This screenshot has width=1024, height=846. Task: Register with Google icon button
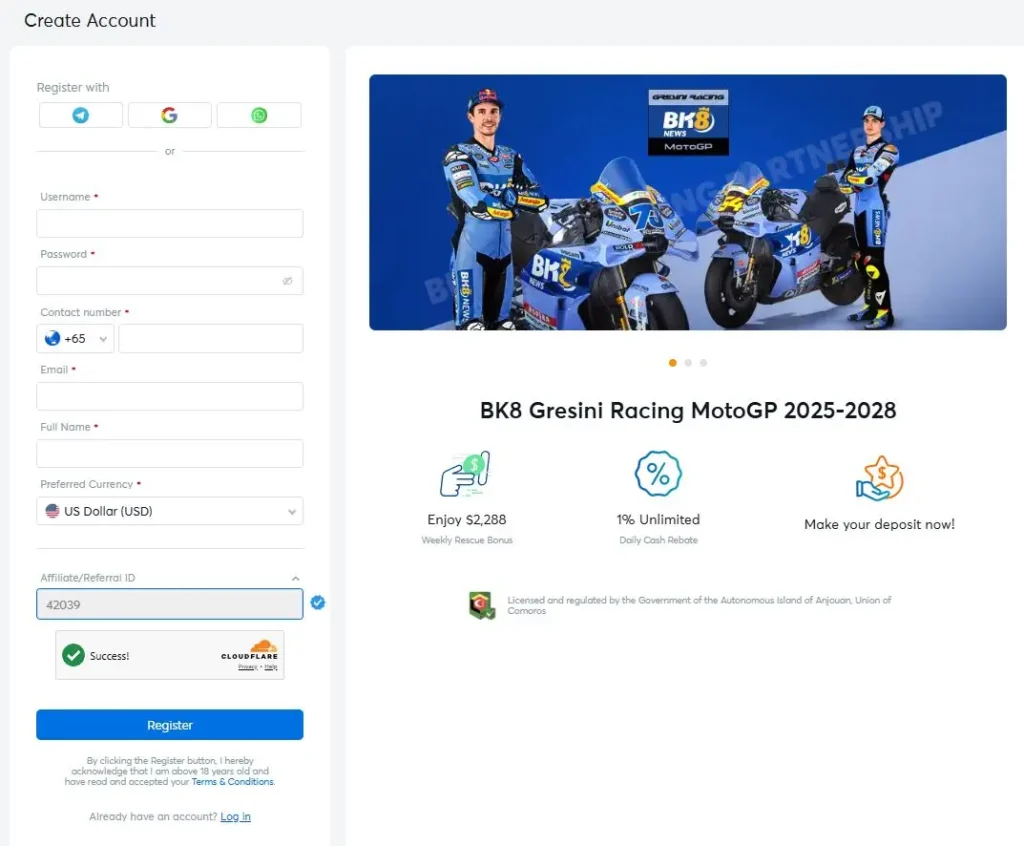(169, 115)
